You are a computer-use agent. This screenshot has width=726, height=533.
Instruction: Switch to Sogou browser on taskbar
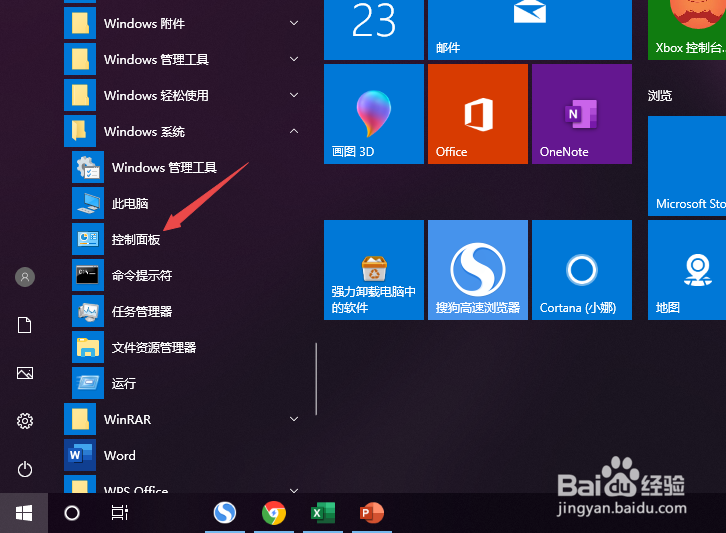point(225,513)
